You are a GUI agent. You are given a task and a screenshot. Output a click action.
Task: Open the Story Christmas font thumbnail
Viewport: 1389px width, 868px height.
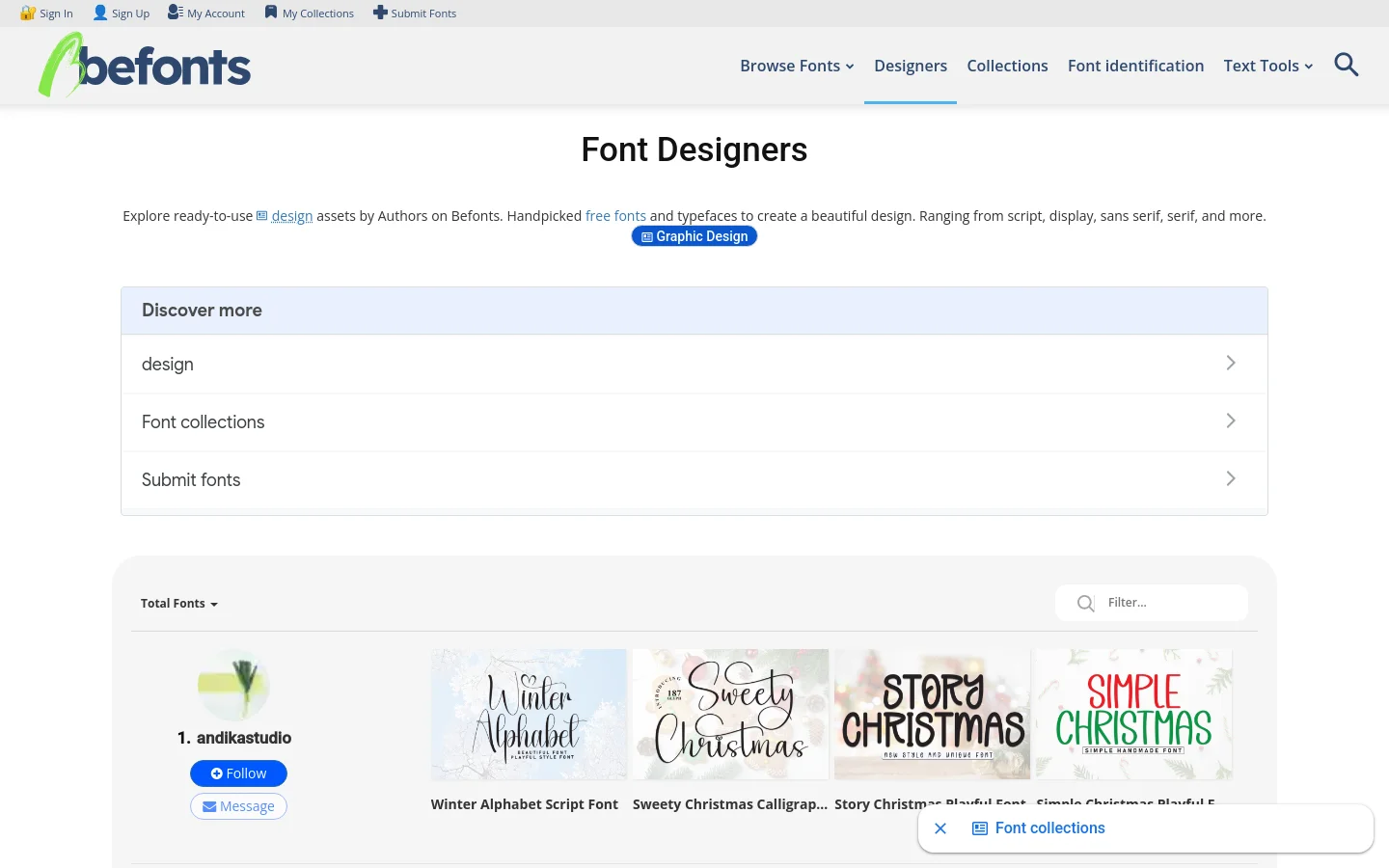tap(932, 715)
